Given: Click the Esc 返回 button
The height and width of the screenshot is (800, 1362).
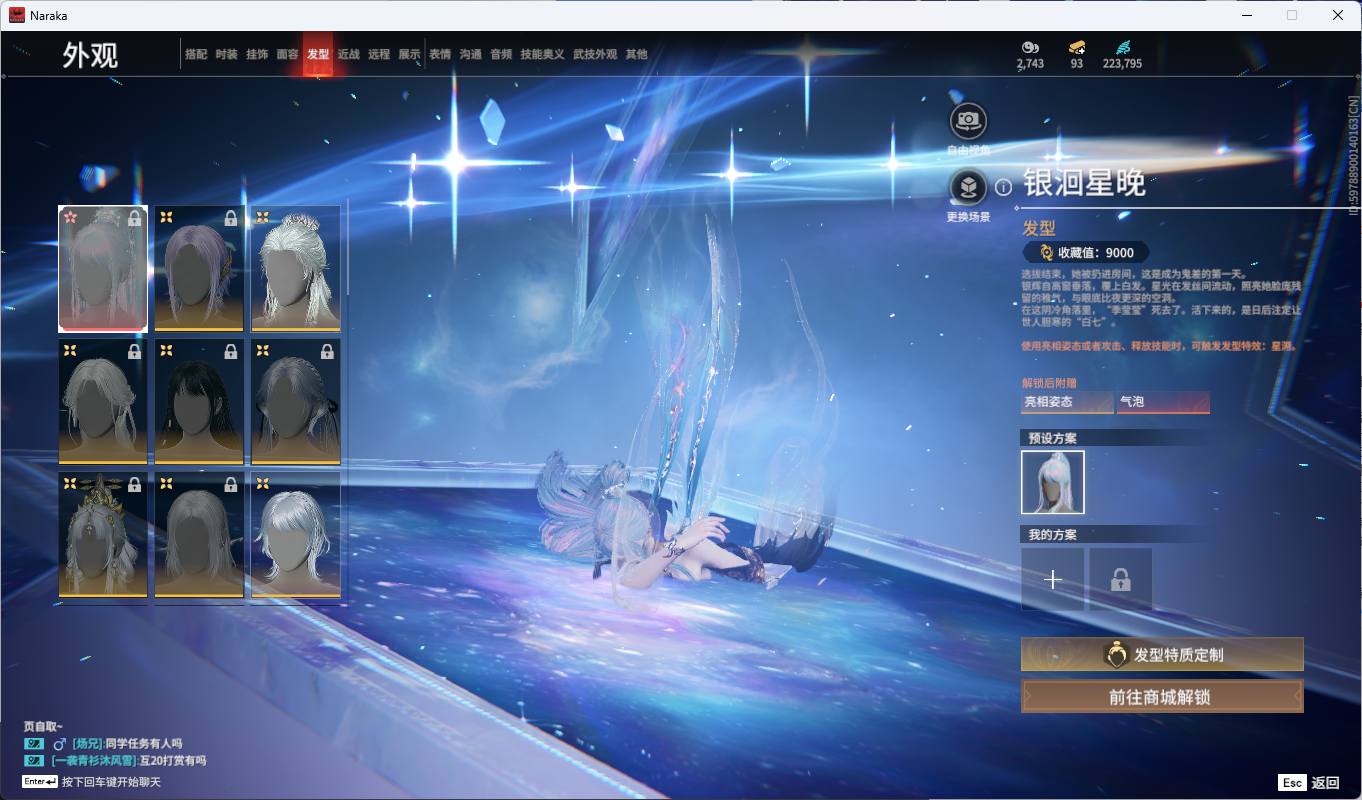Looking at the screenshot, I should [x=1309, y=783].
